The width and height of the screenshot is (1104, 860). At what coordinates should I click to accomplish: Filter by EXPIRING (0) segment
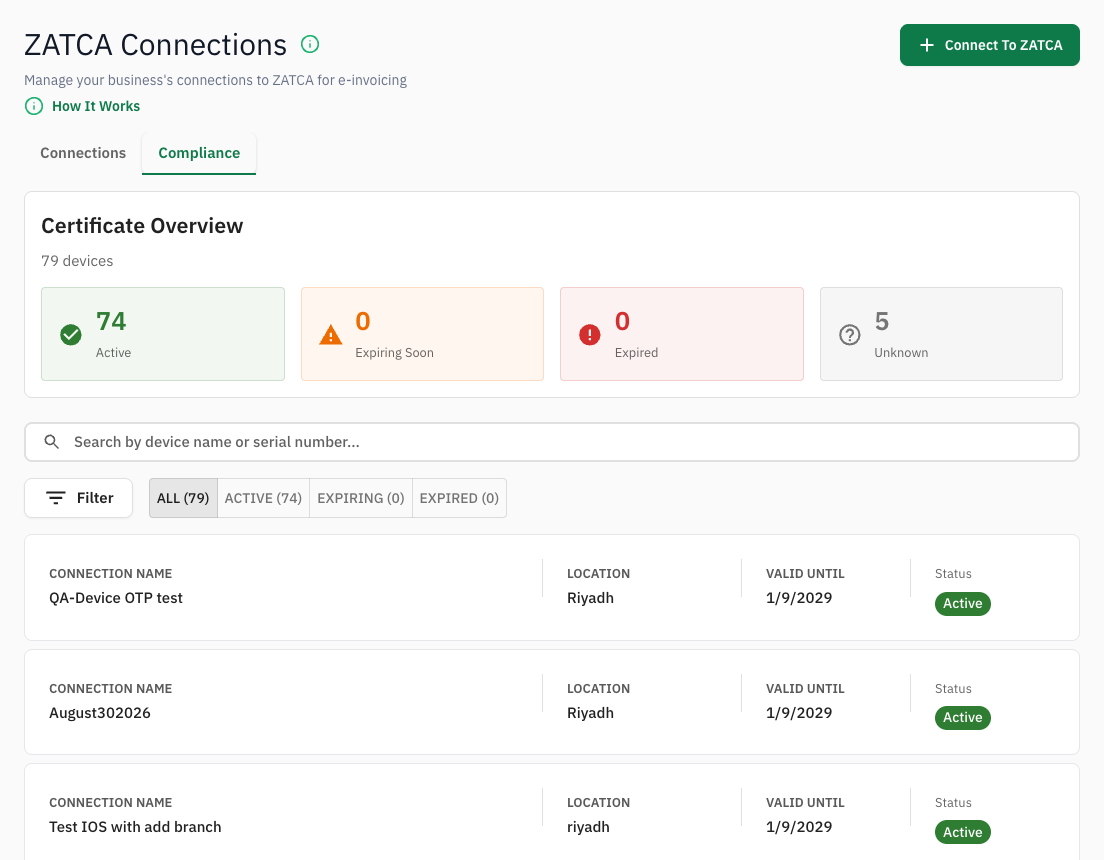coord(360,498)
